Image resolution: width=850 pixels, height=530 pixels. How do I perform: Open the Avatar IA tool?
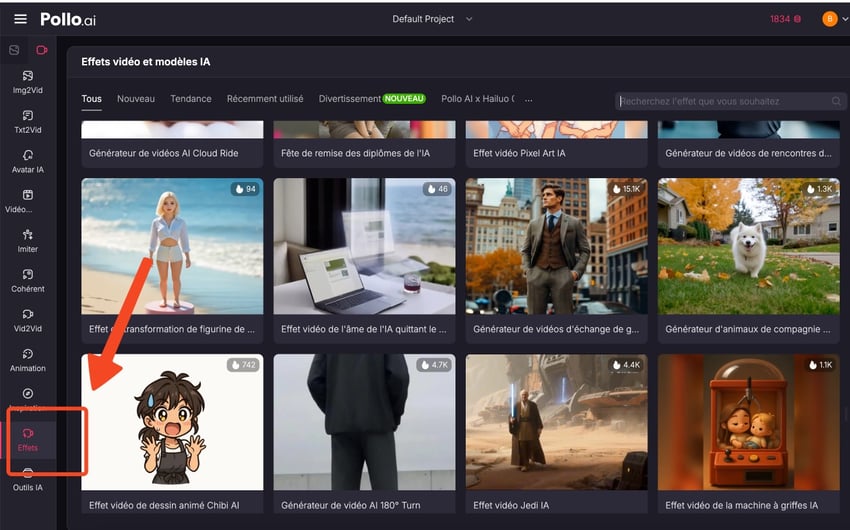pos(28,161)
